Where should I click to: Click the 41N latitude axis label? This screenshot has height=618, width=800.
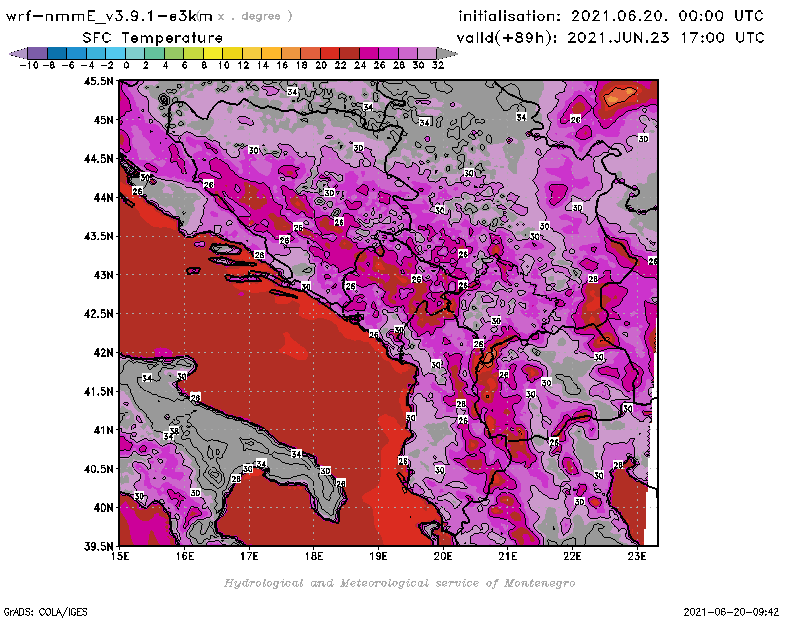coord(104,430)
